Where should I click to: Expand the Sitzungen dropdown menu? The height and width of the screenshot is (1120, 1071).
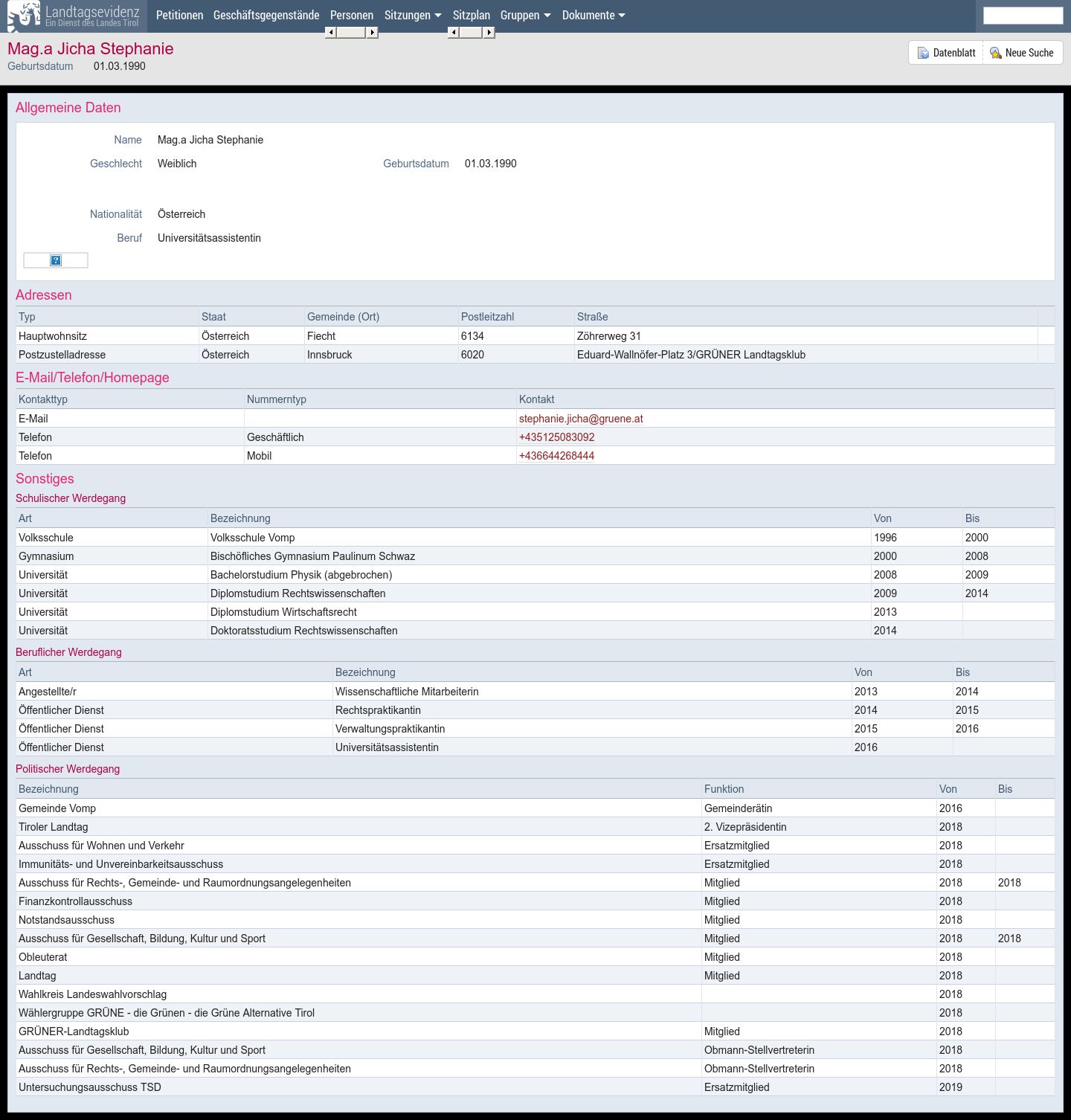pyautogui.click(x=413, y=15)
